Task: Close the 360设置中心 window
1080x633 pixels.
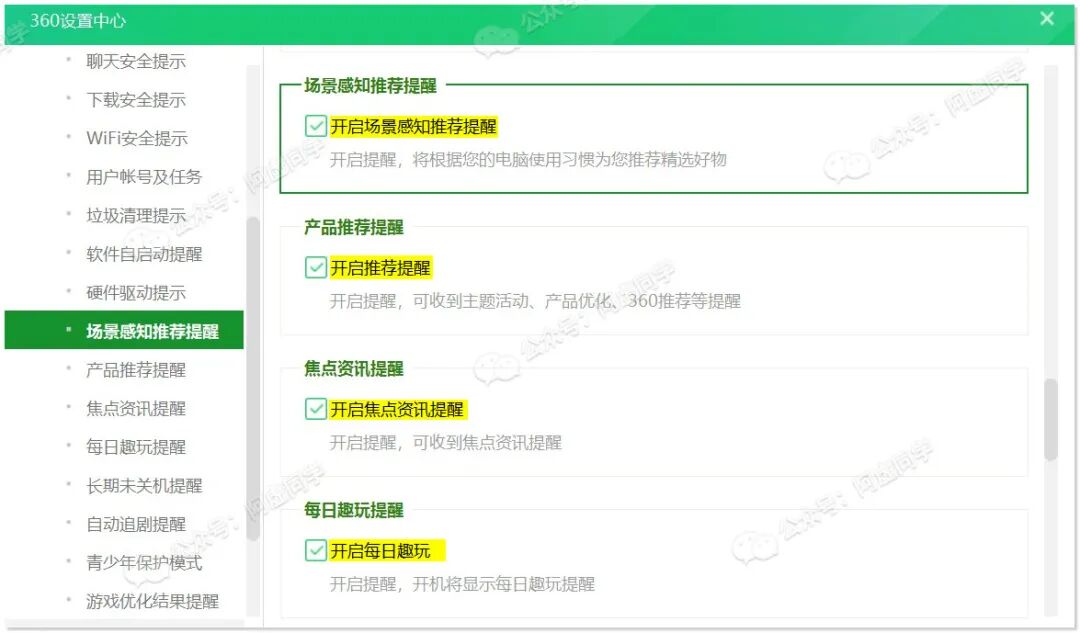Action: tap(1046, 19)
